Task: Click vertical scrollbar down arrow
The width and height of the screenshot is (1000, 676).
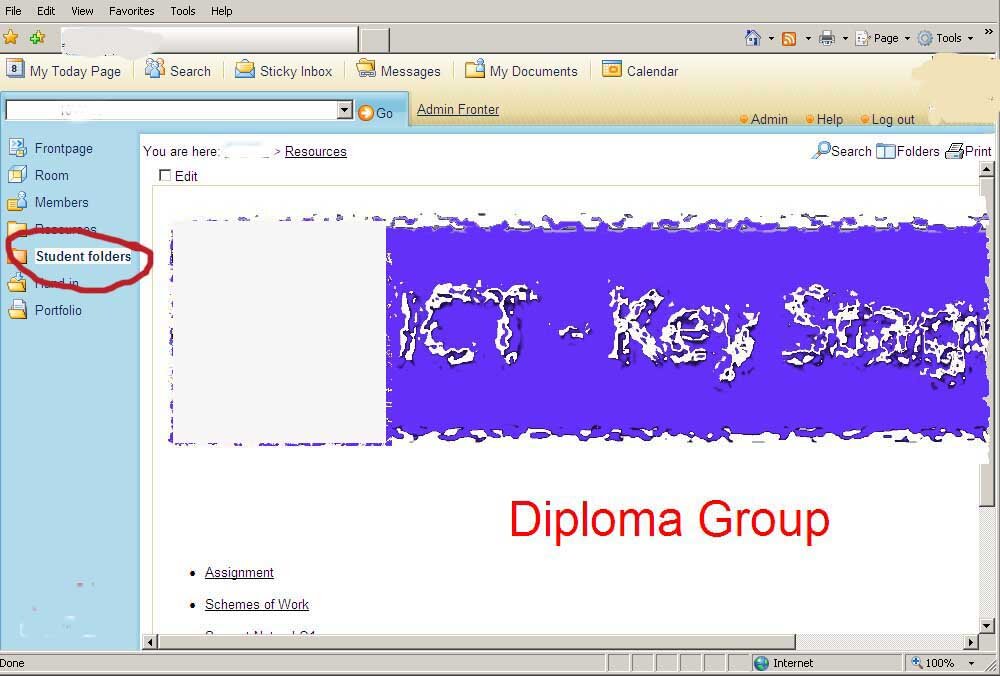Action: (986, 626)
